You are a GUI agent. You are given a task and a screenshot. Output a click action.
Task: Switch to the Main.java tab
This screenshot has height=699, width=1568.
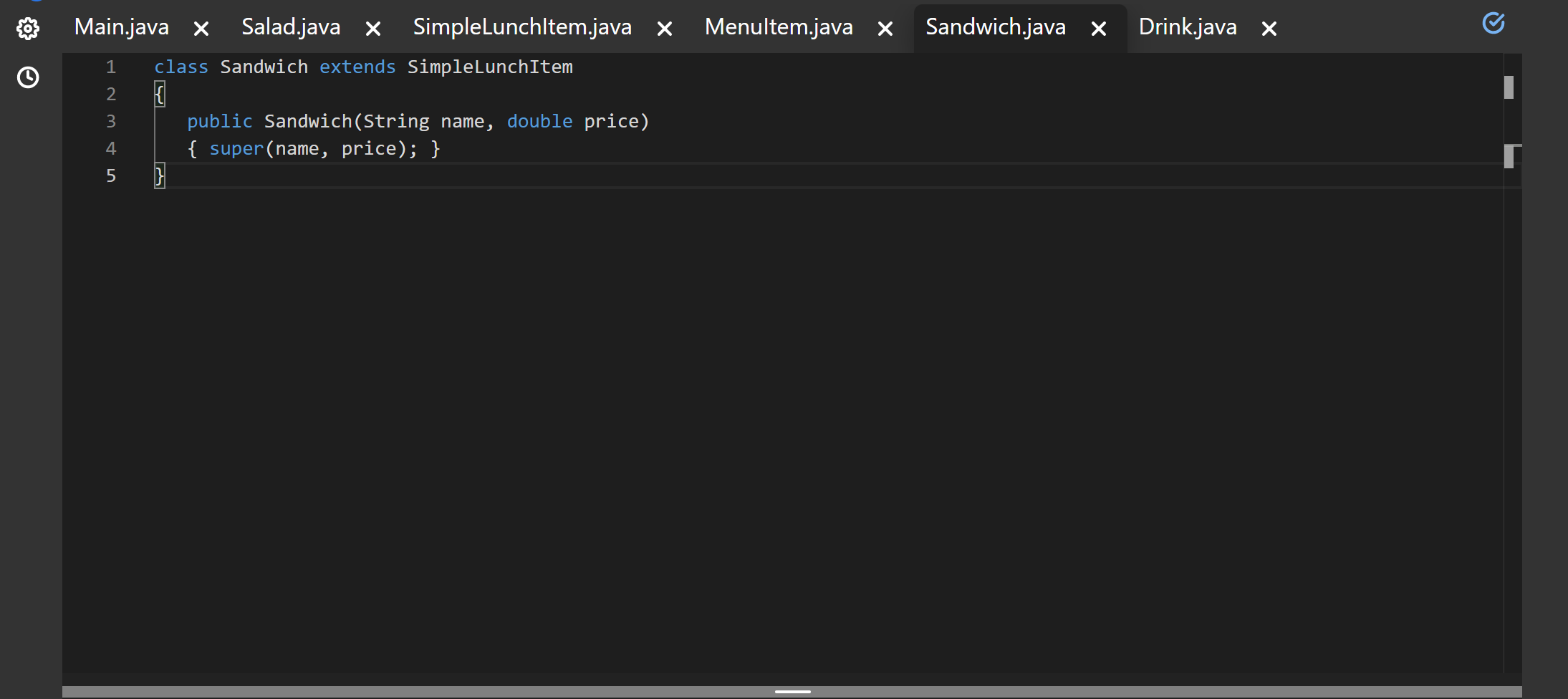tap(122, 27)
